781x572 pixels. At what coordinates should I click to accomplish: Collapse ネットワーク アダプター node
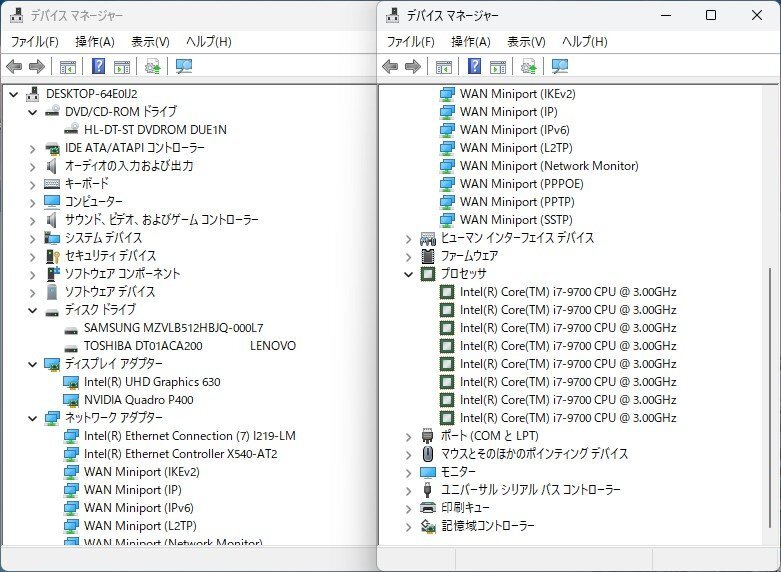coord(33,418)
